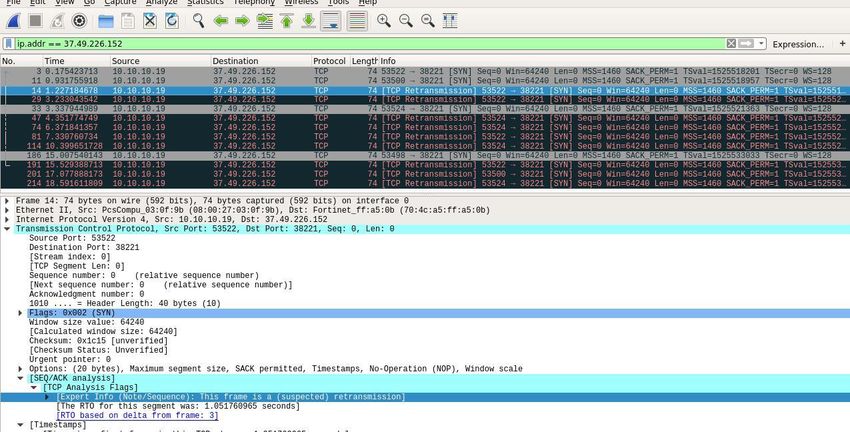Screen dimensions: 850x432
Task: Zoom out the main window text
Action: click(405, 21)
